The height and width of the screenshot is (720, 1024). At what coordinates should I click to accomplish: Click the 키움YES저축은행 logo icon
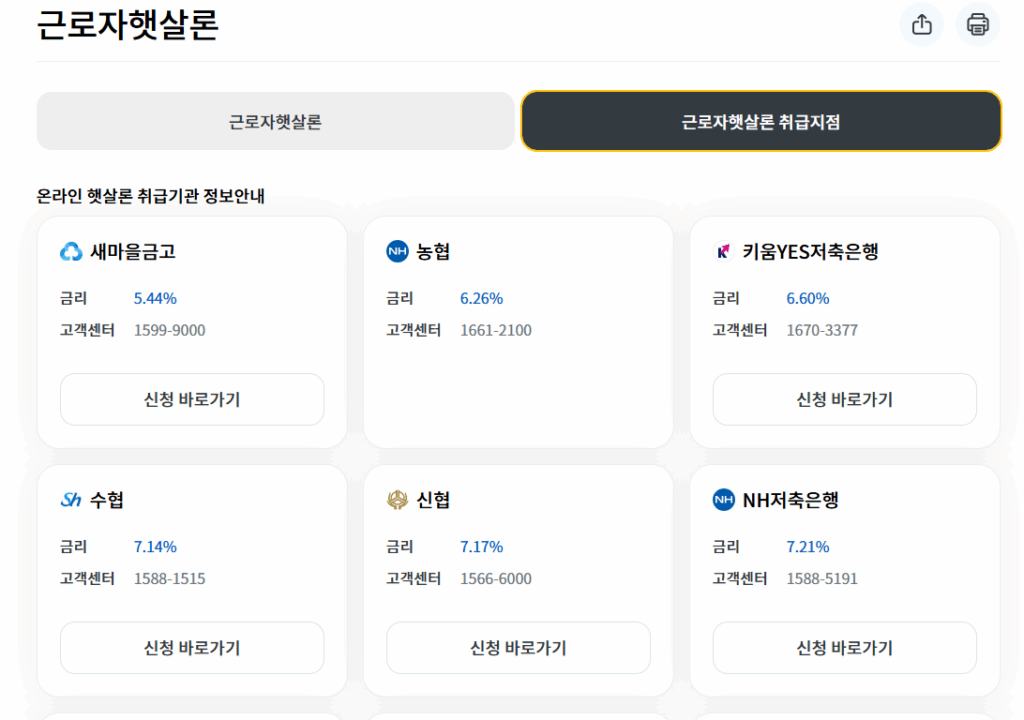coord(723,252)
